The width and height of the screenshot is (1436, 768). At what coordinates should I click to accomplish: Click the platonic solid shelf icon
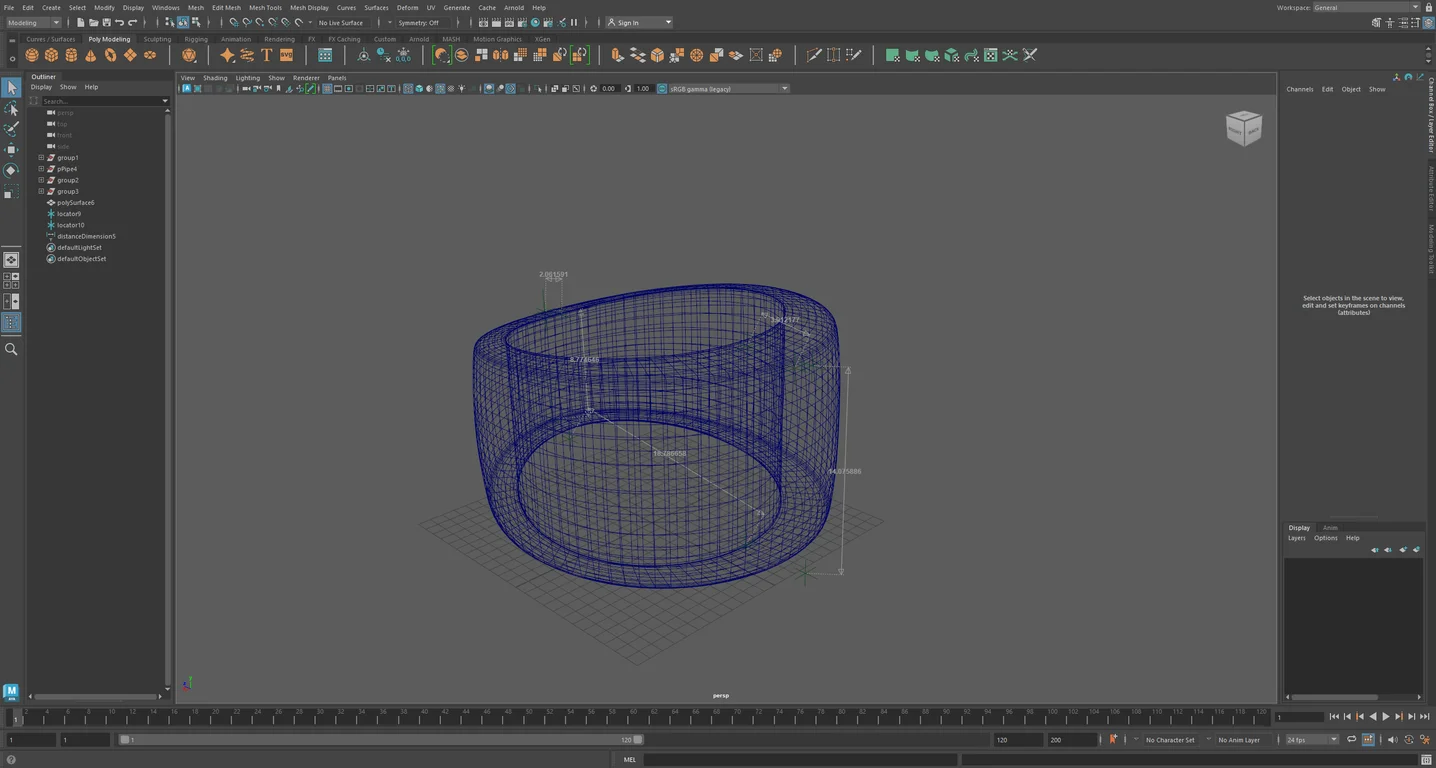[x=189, y=55]
